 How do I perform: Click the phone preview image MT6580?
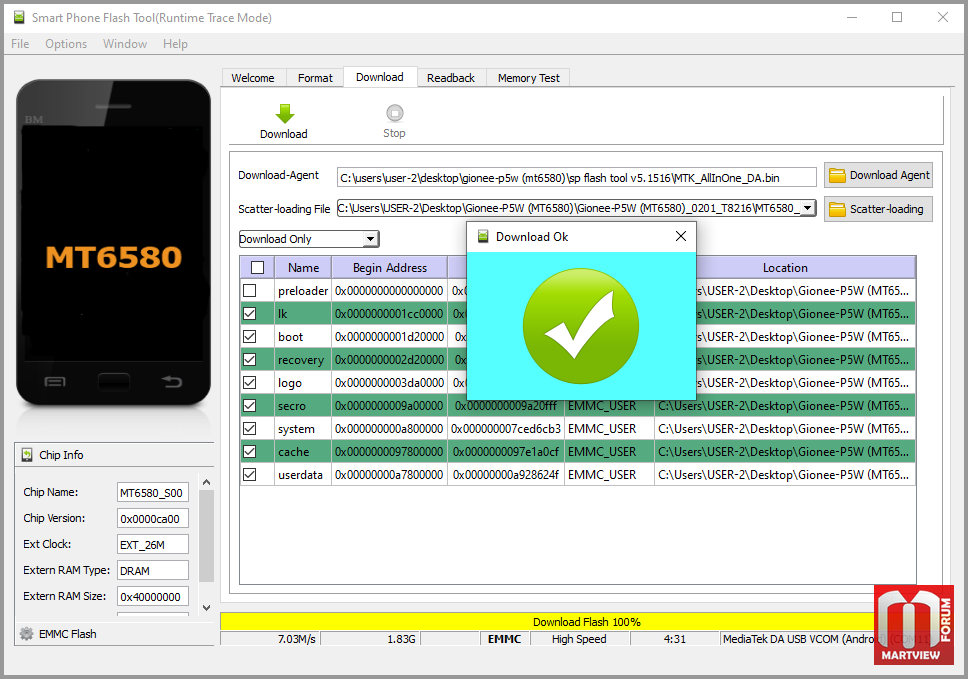[x=114, y=243]
